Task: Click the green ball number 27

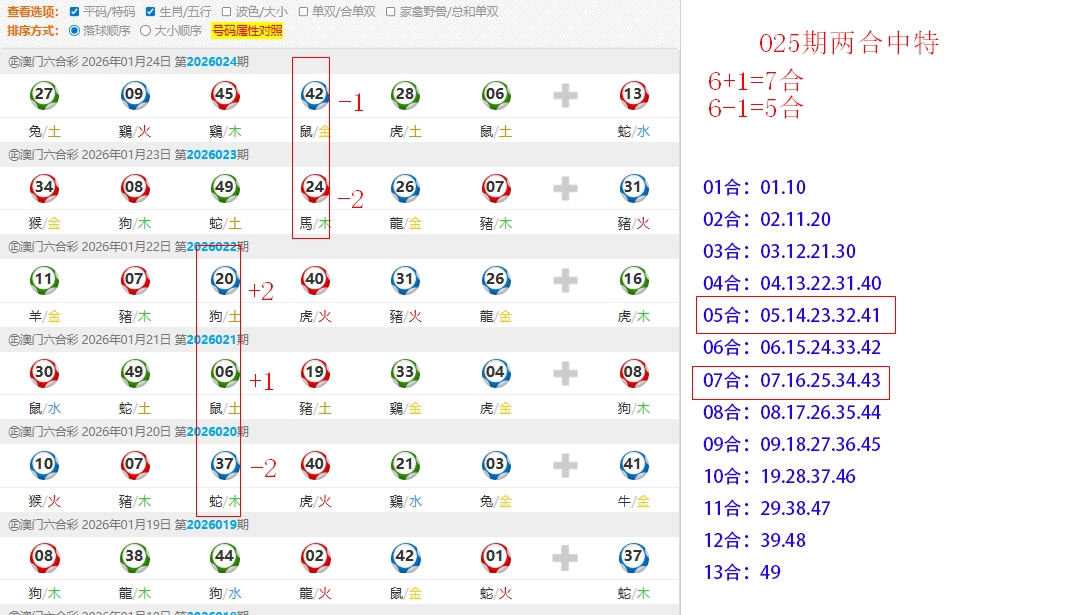Action: pos(44,96)
